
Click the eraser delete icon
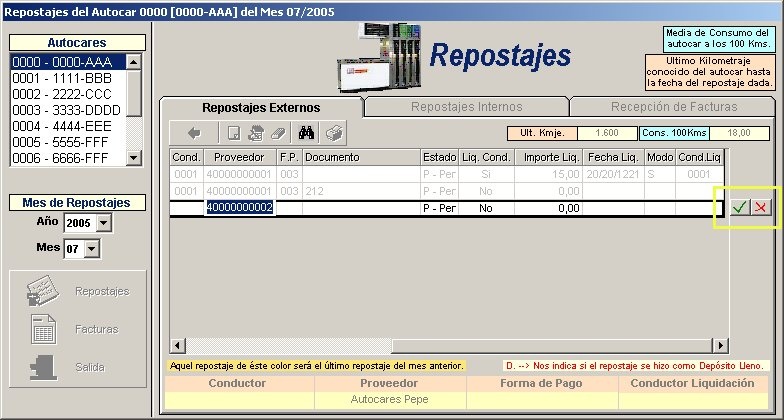(x=278, y=133)
